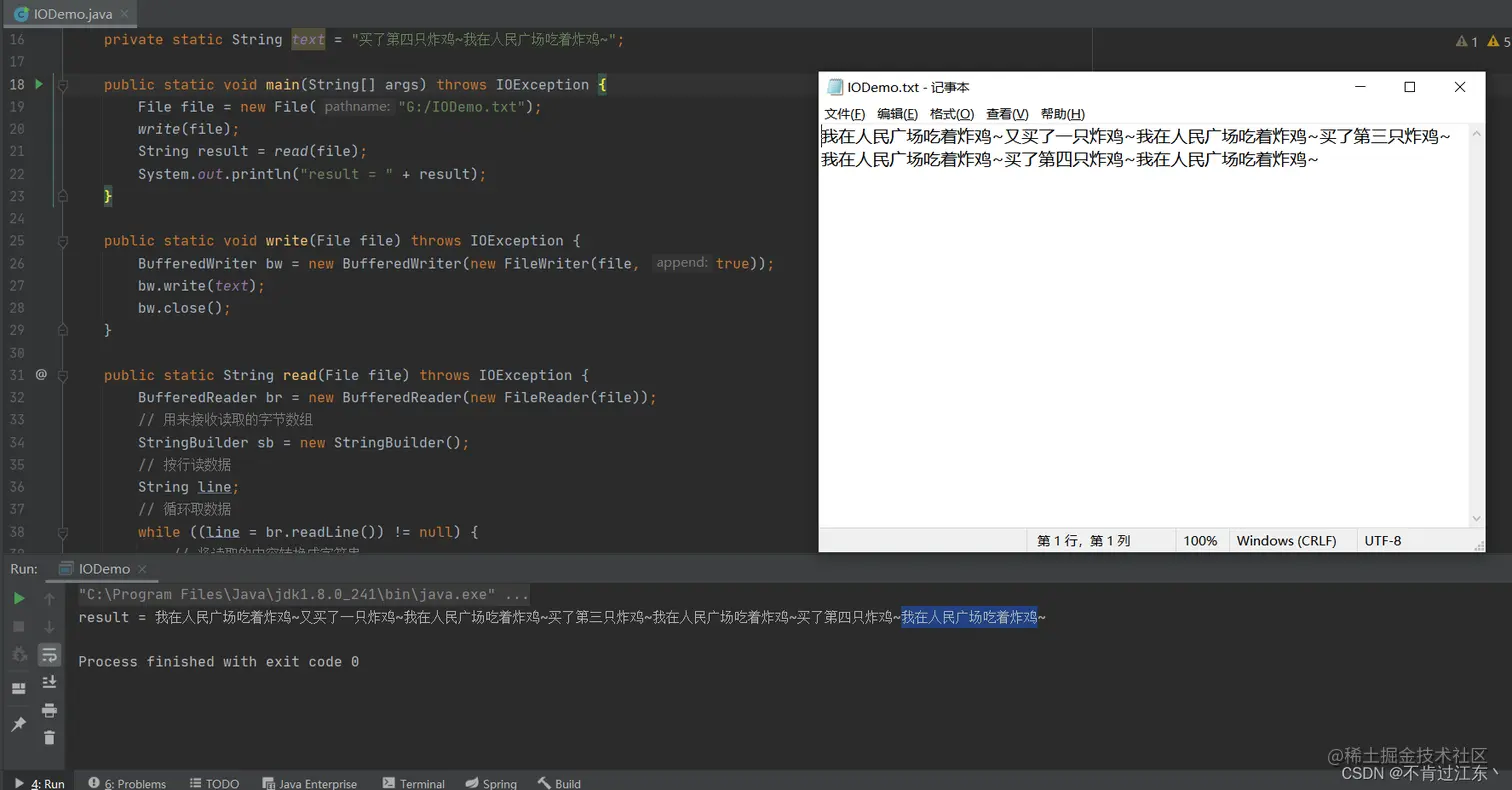Open the Build tool window
The width and height of the screenshot is (1512, 790).
pos(559,783)
